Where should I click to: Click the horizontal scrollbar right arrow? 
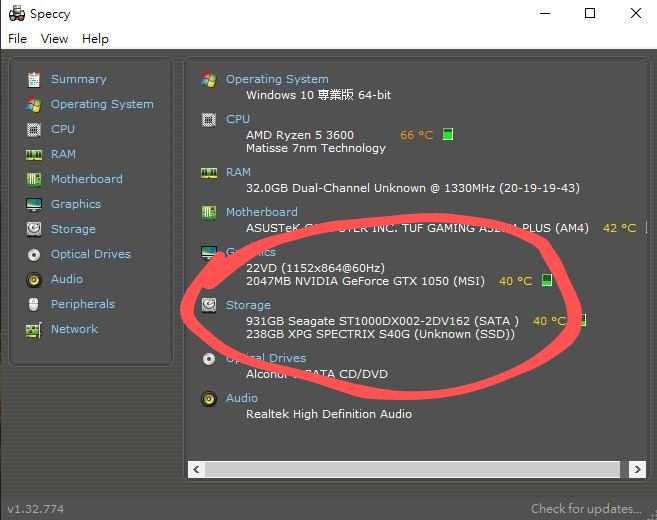636,468
